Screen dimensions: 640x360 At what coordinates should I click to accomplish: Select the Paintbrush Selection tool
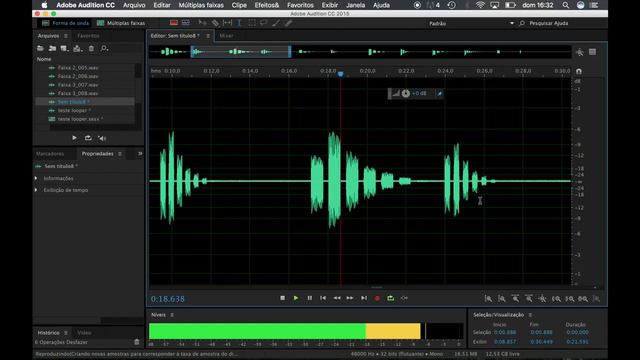[276, 23]
